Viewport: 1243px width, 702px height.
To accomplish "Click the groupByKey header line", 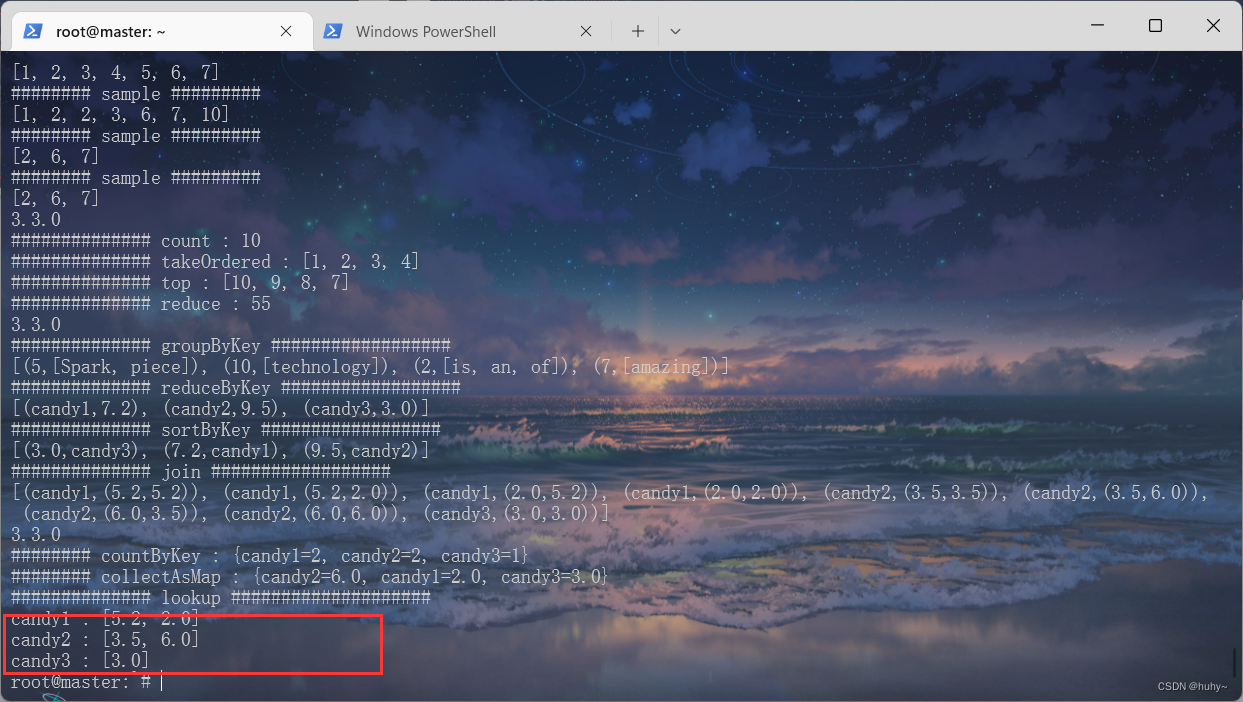I will [x=231, y=346].
